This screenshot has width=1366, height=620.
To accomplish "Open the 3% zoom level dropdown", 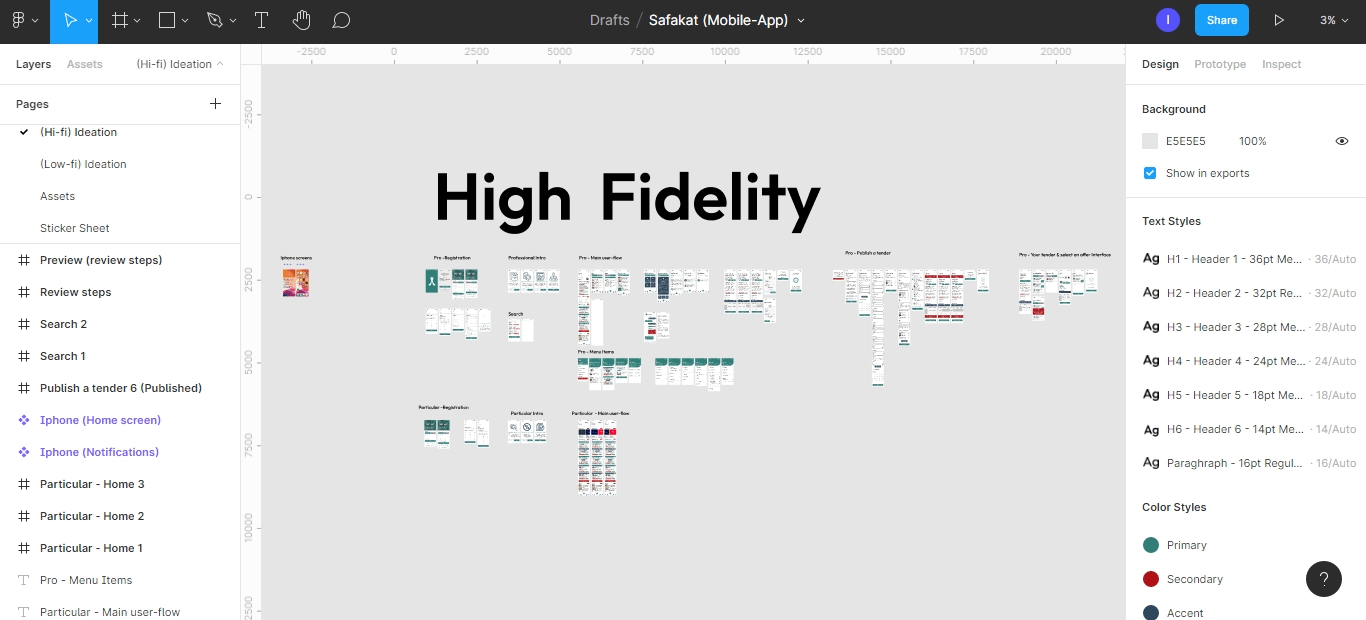I will coord(1333,20).
